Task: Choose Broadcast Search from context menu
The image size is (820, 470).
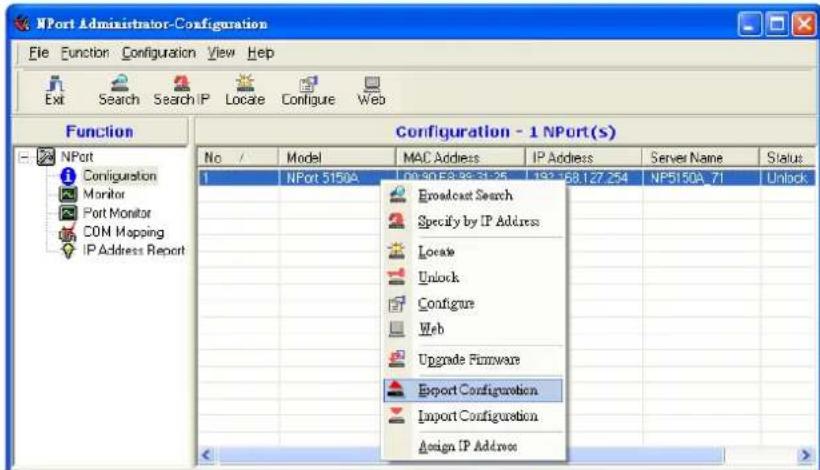Action: click(474, 195)
